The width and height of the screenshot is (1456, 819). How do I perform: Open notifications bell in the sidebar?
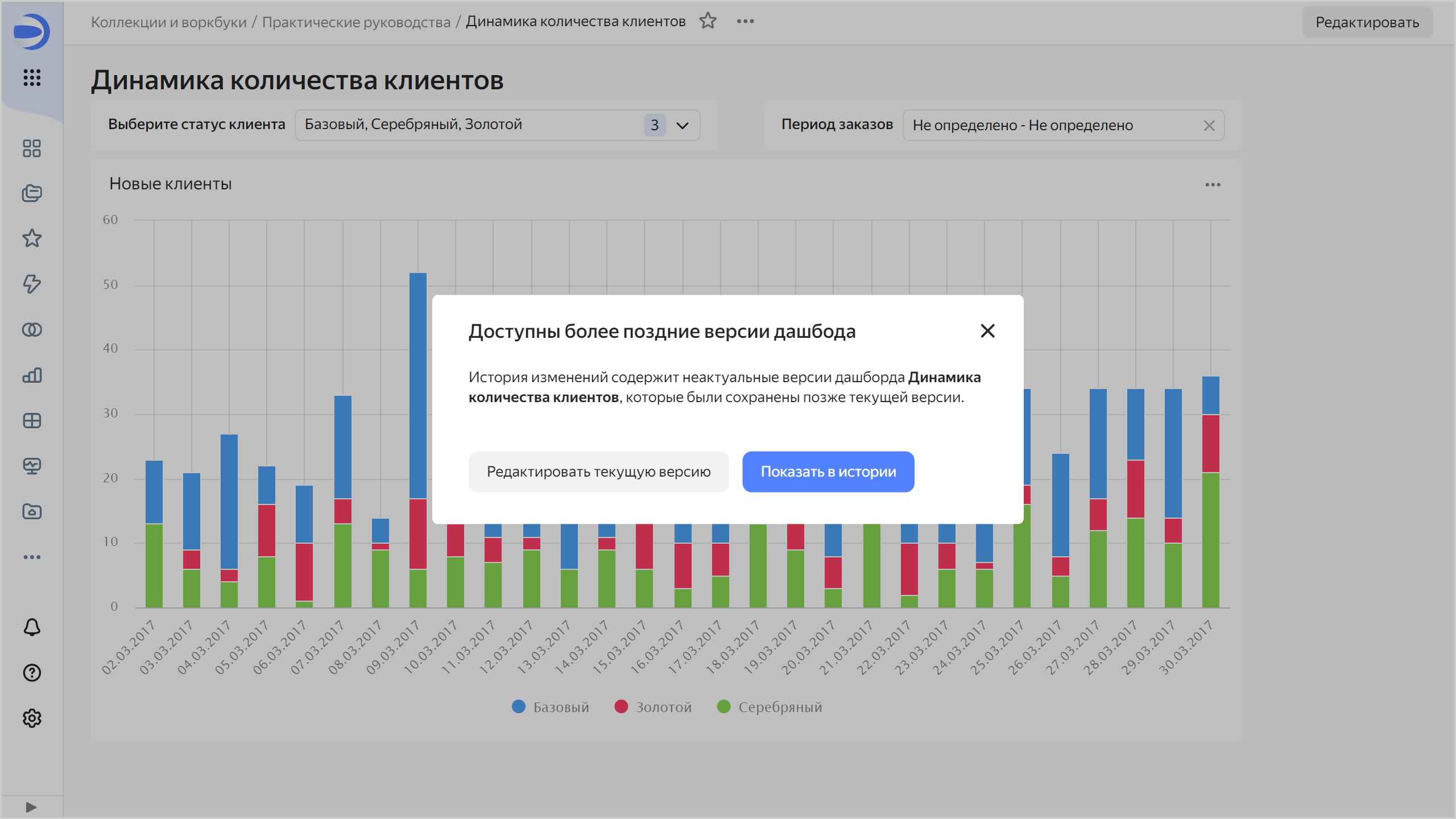click(x=32, y=627)
